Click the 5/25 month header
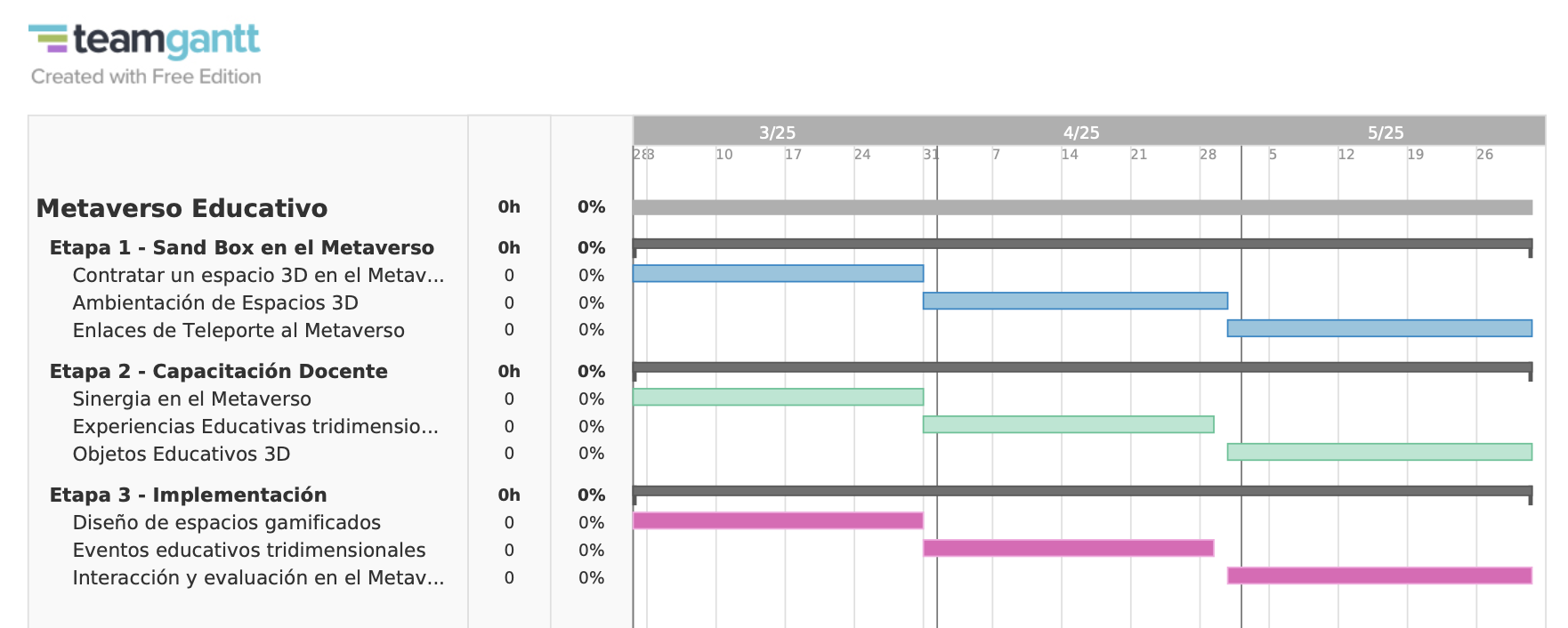This screenshot has width=1568, height=628. [1386, 133]
